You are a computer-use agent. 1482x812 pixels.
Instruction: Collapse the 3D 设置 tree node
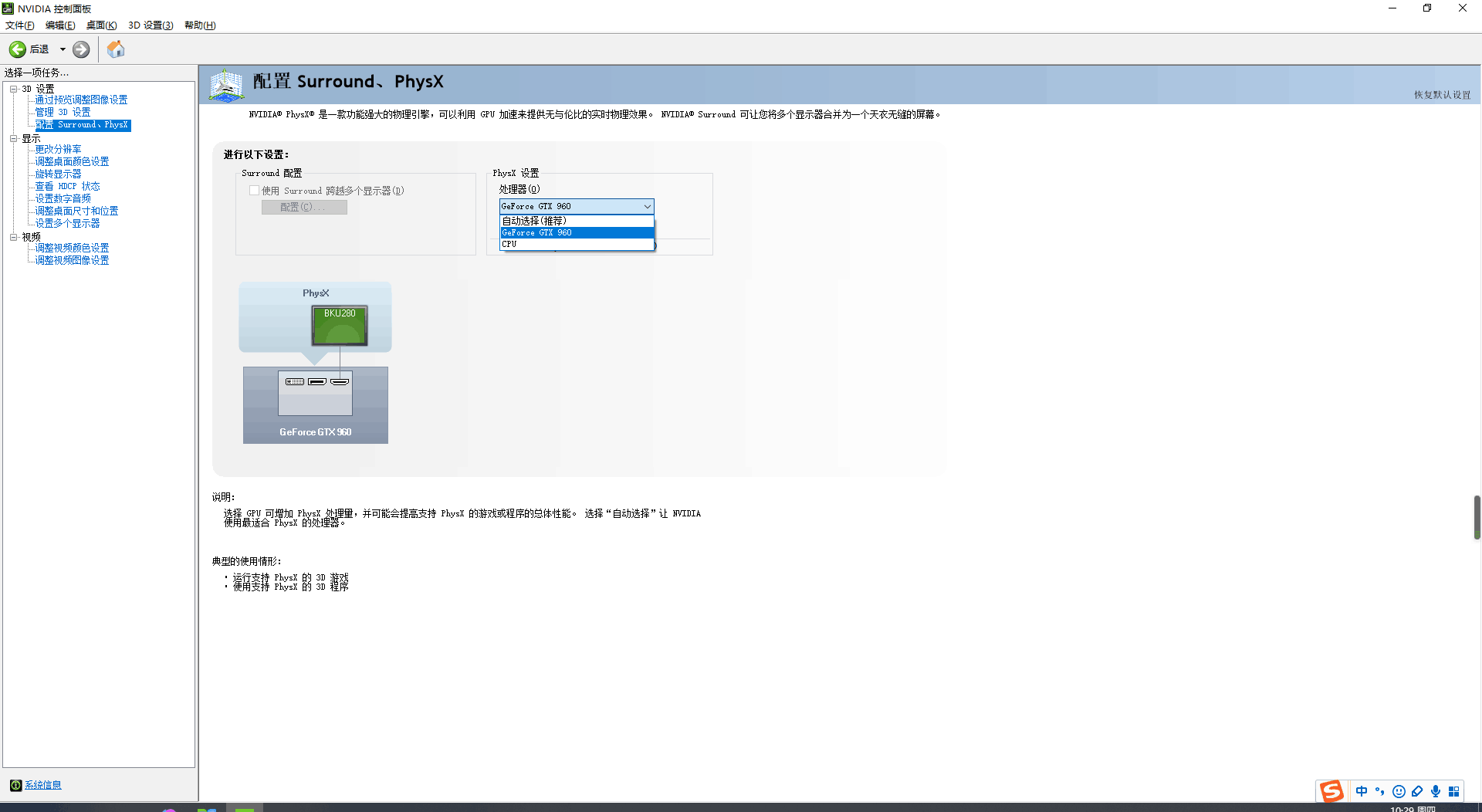pos(13,90)
